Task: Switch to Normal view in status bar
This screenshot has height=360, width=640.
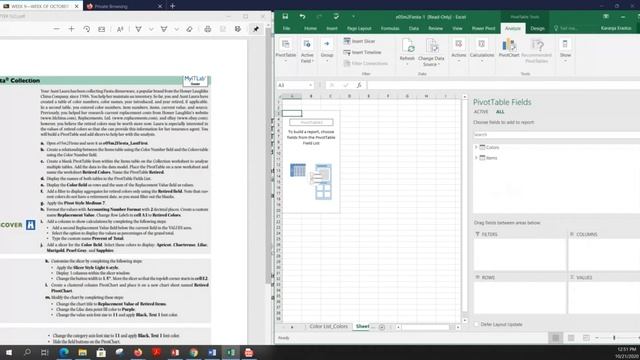Action: click(x=556, y=338)
